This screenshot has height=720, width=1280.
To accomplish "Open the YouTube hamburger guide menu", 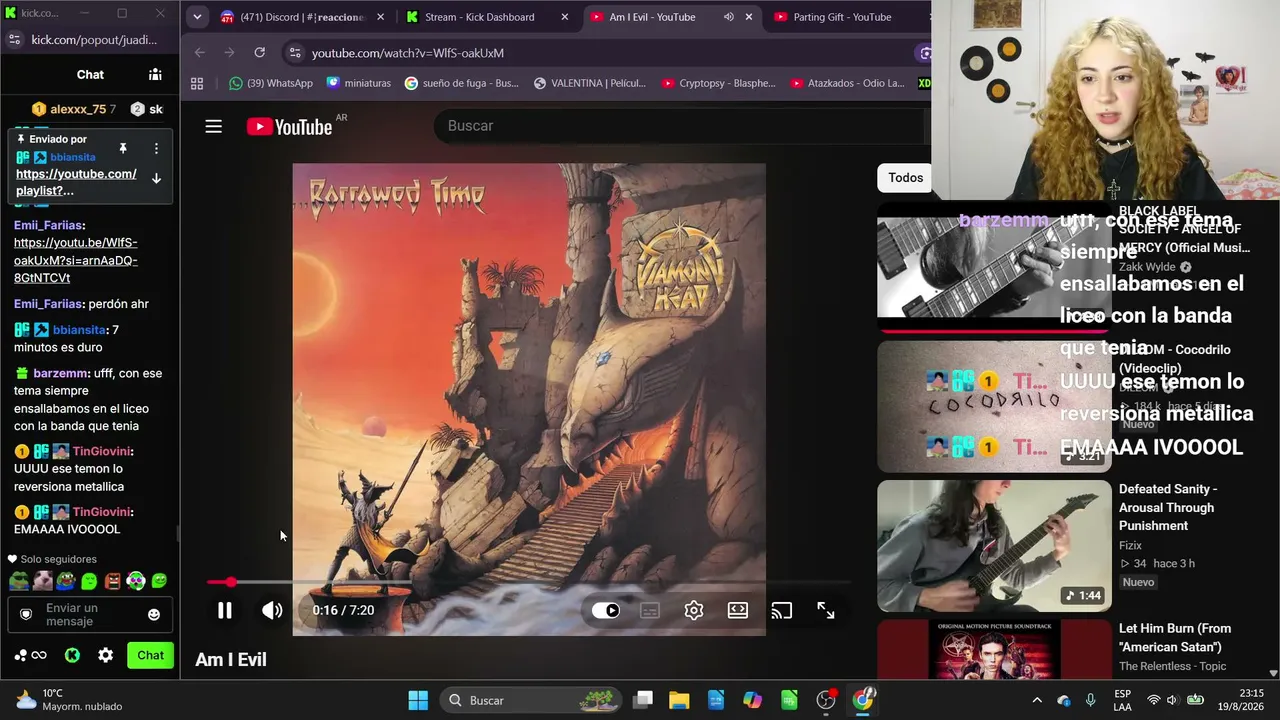I will pyautogui.click(x=213, y=126).
